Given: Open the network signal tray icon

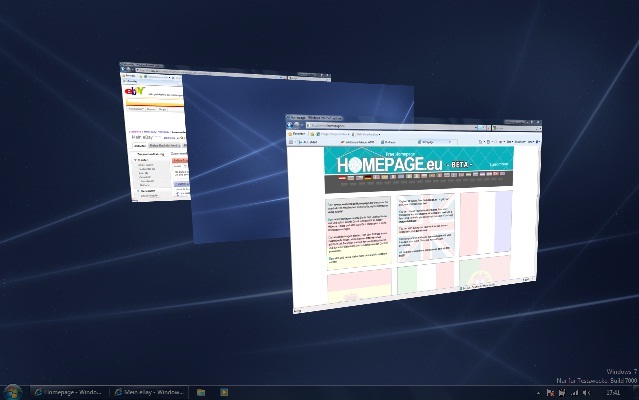Looking at the screenshot, I should pyautogui.click(x=574, y=393).
